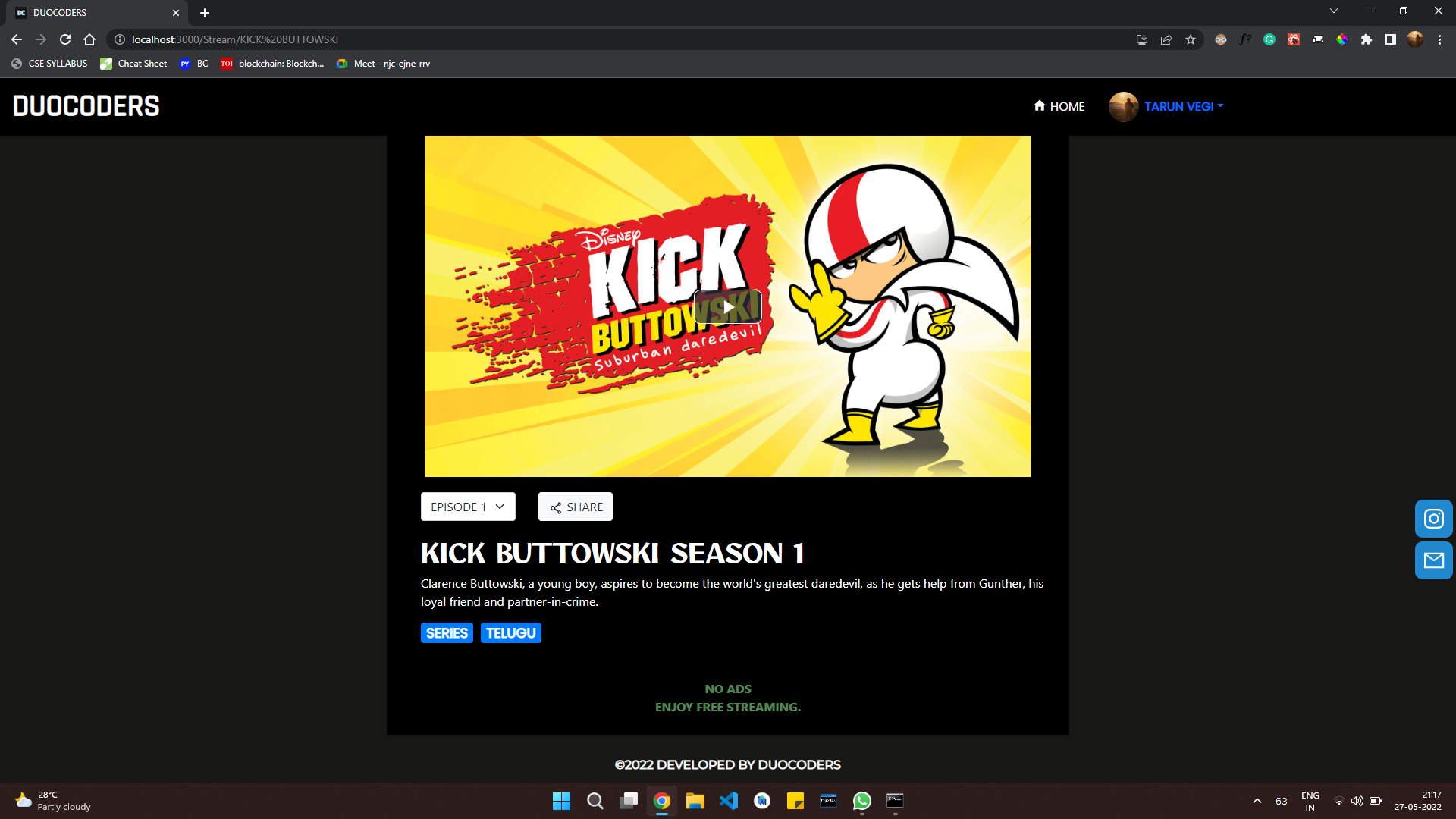Screen dimensions: 1456x819
Task: Open the CSE SYLLABUS bookmark
Action: [50, 64]
